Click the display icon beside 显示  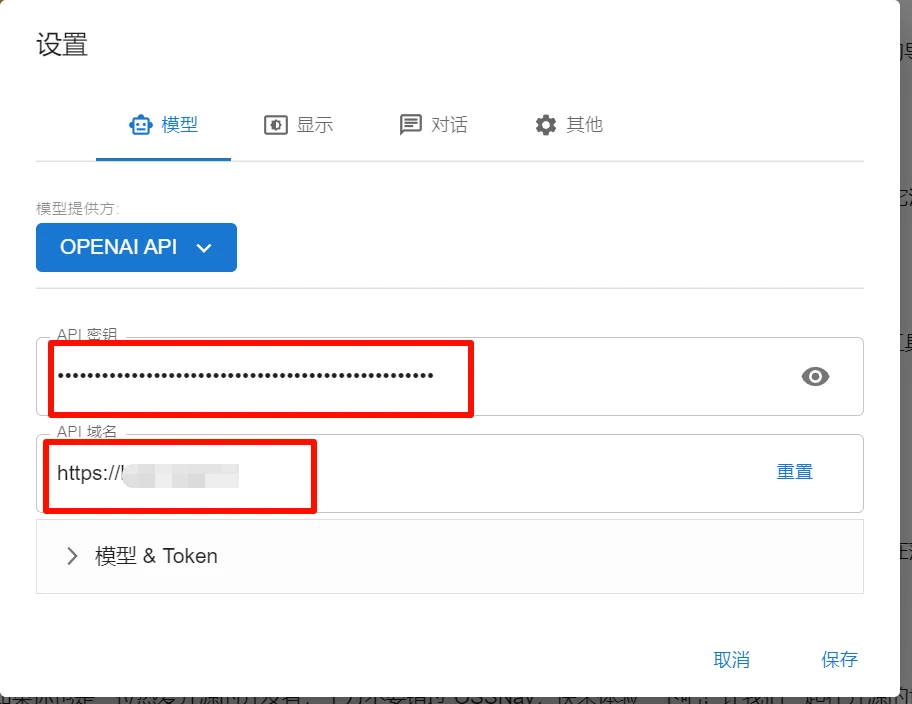pos(275,125)
